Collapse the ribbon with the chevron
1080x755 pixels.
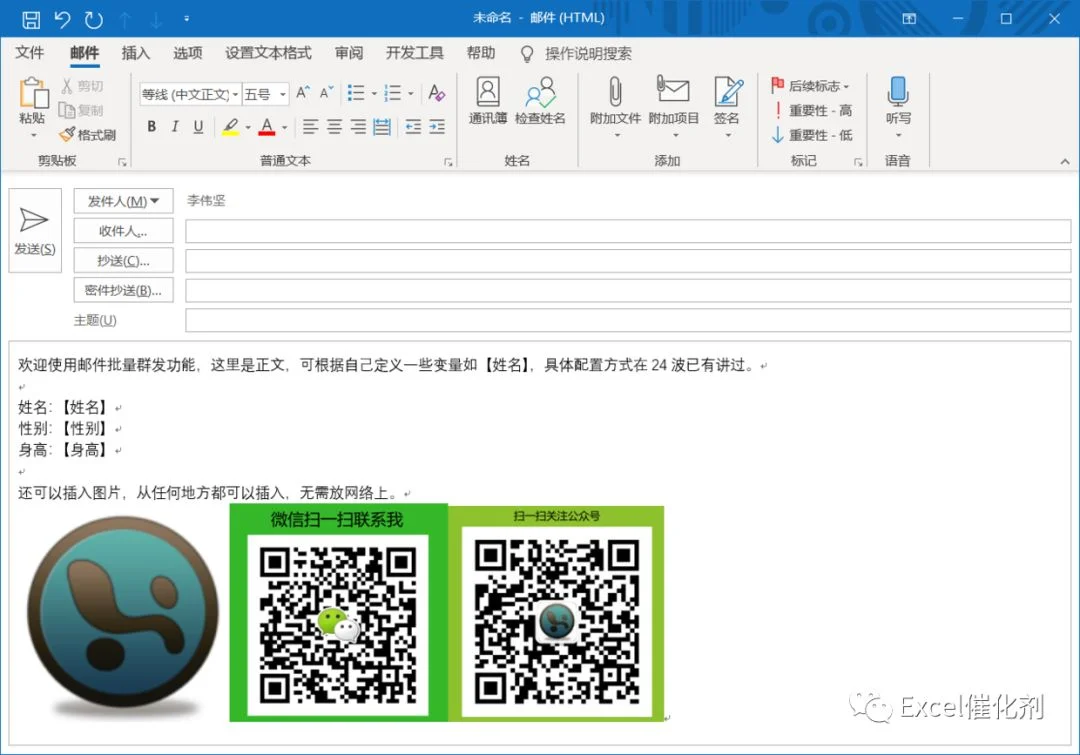(1065, 162)
